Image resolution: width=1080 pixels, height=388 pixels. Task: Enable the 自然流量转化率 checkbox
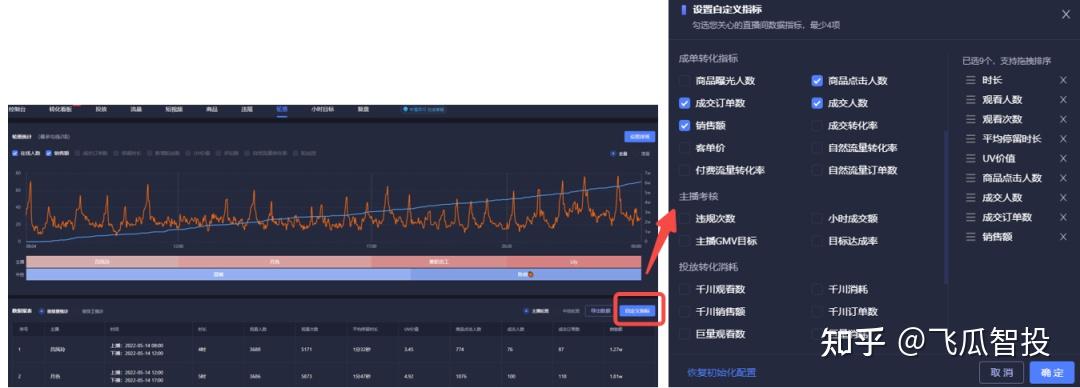(817, 147)
